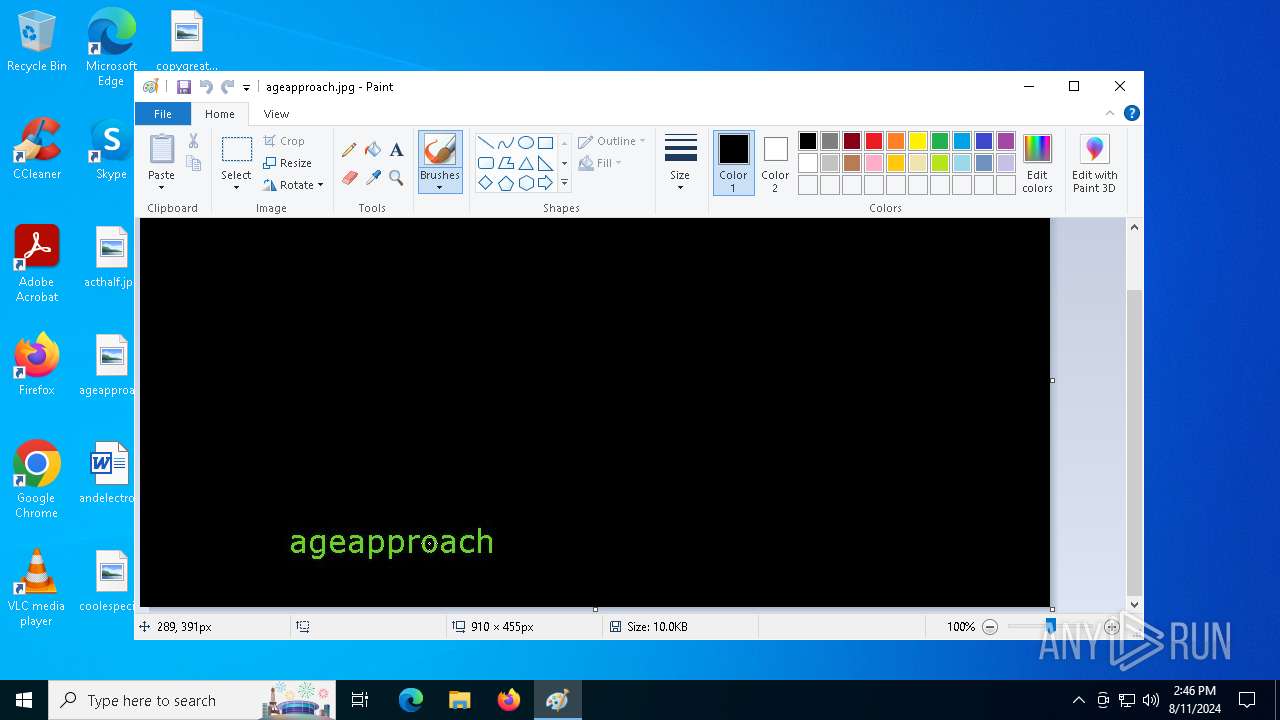Click the Cut scissors icon
Image resolution: width=1280 pixels, height=720 pixels.
click(x=194, y=141)
